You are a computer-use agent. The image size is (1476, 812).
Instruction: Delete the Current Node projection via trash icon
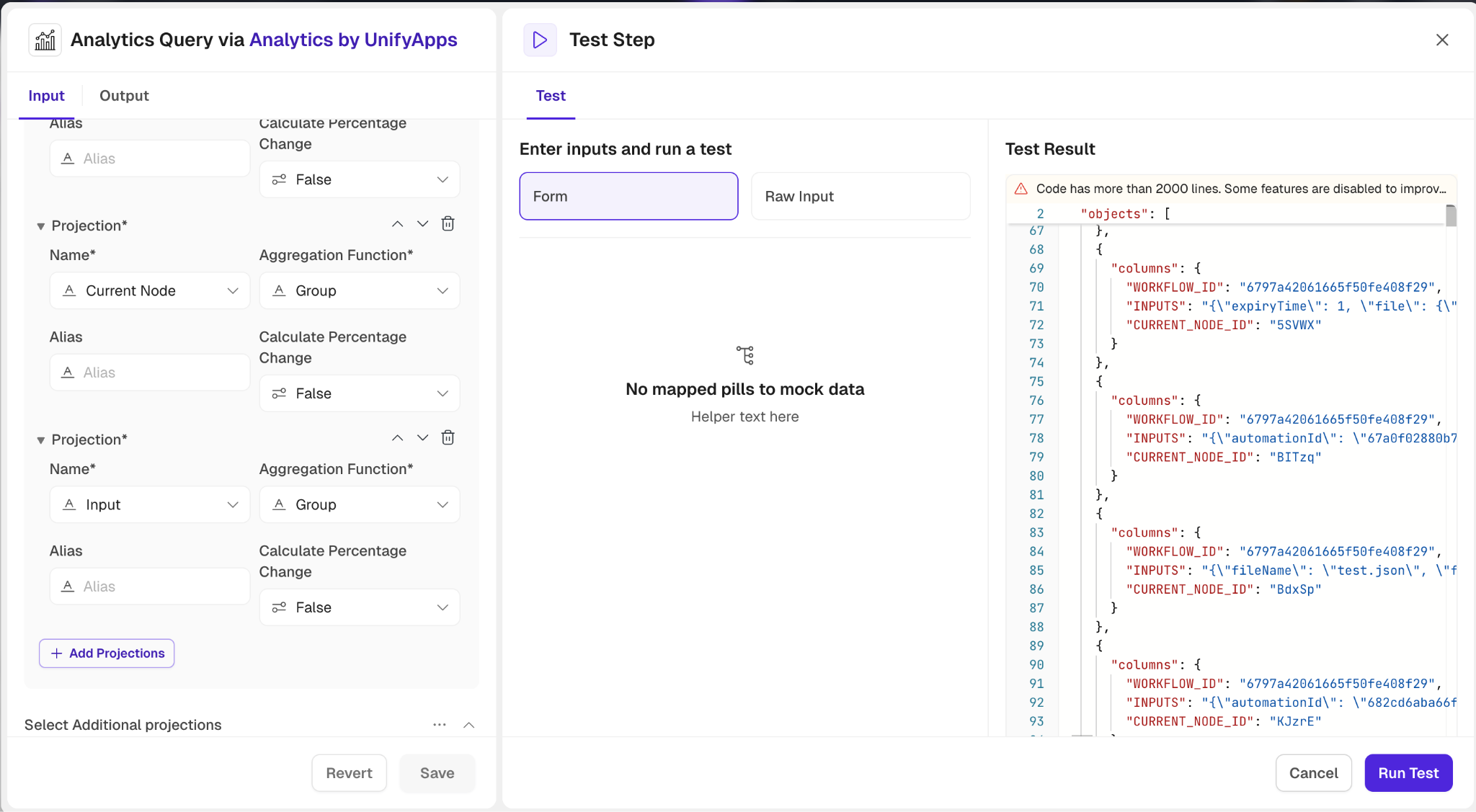(x=448, y=224)
